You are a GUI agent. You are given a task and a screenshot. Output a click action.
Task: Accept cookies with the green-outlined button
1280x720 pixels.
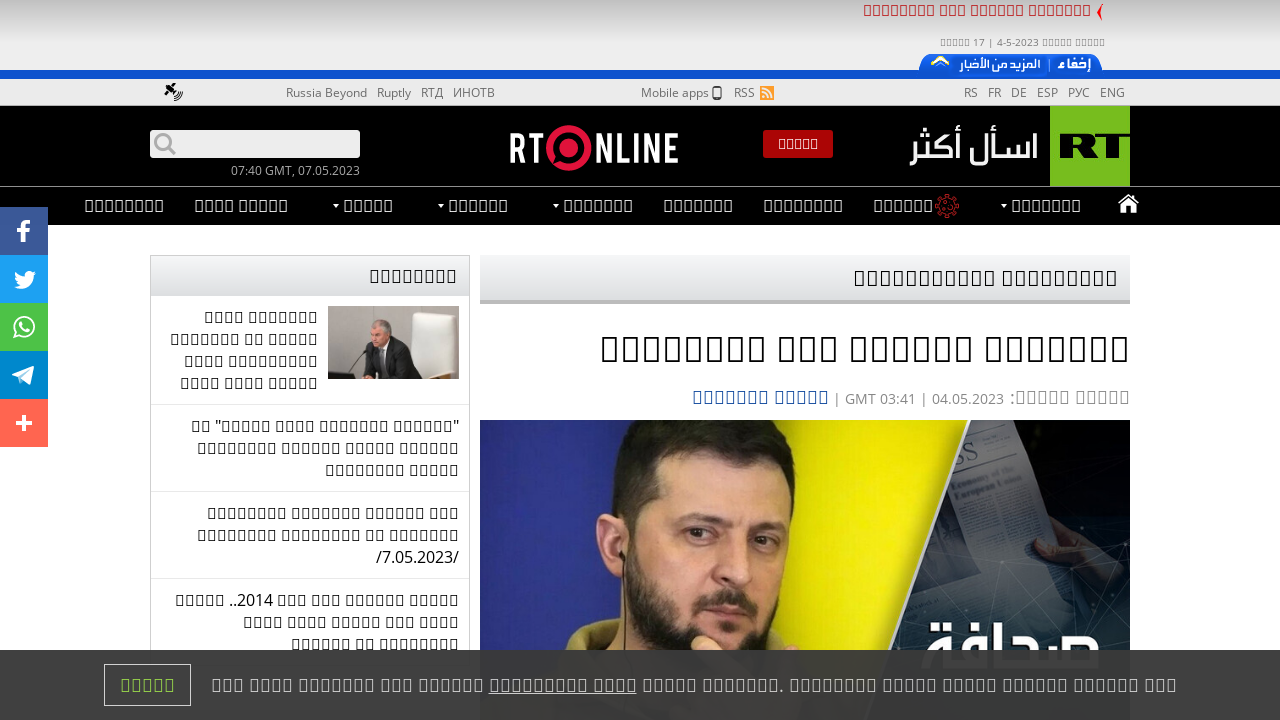coord(147,685)
